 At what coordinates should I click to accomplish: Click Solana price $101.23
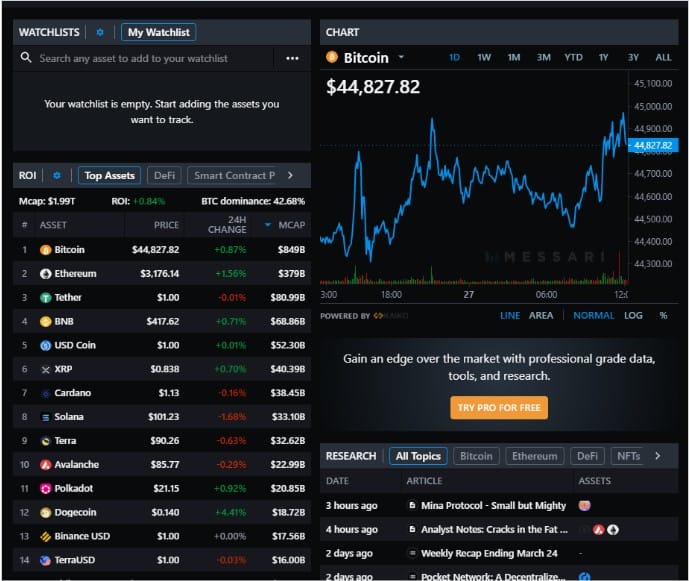(163, 417)
